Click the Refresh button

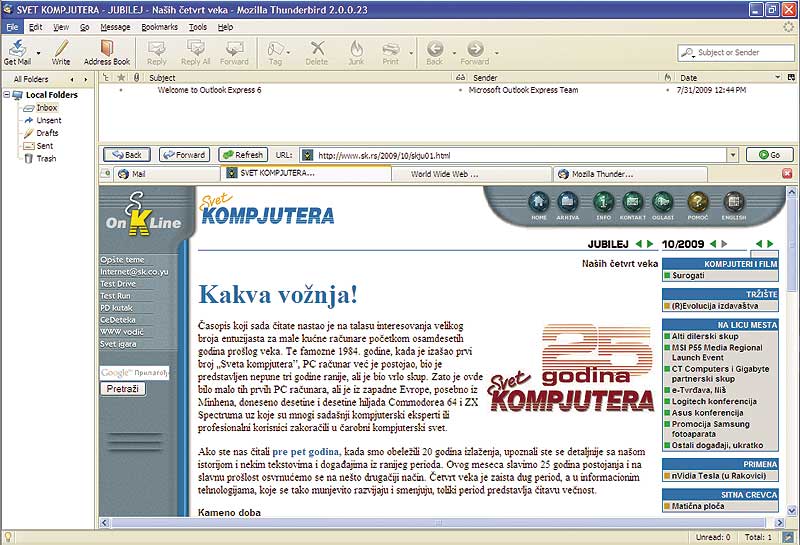tap(243, 155)
